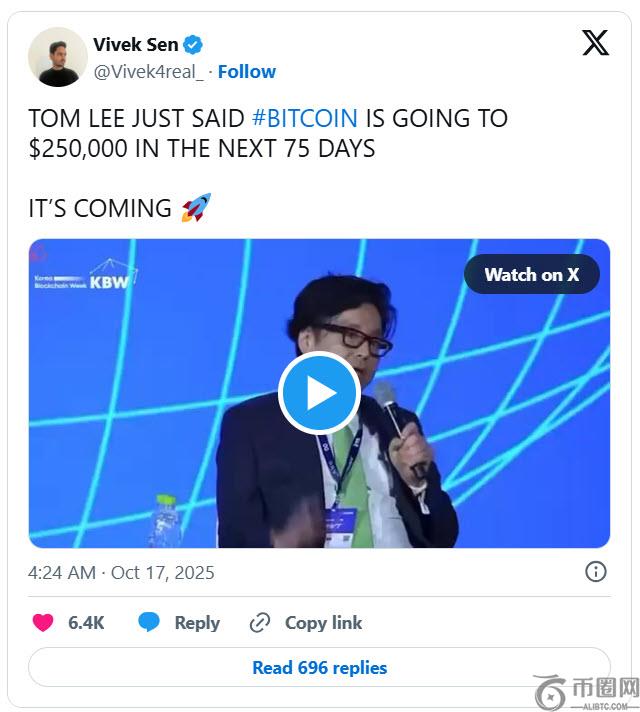Open the @Vivek4real_ handle

pyautogui.click(x=149, y=72)
